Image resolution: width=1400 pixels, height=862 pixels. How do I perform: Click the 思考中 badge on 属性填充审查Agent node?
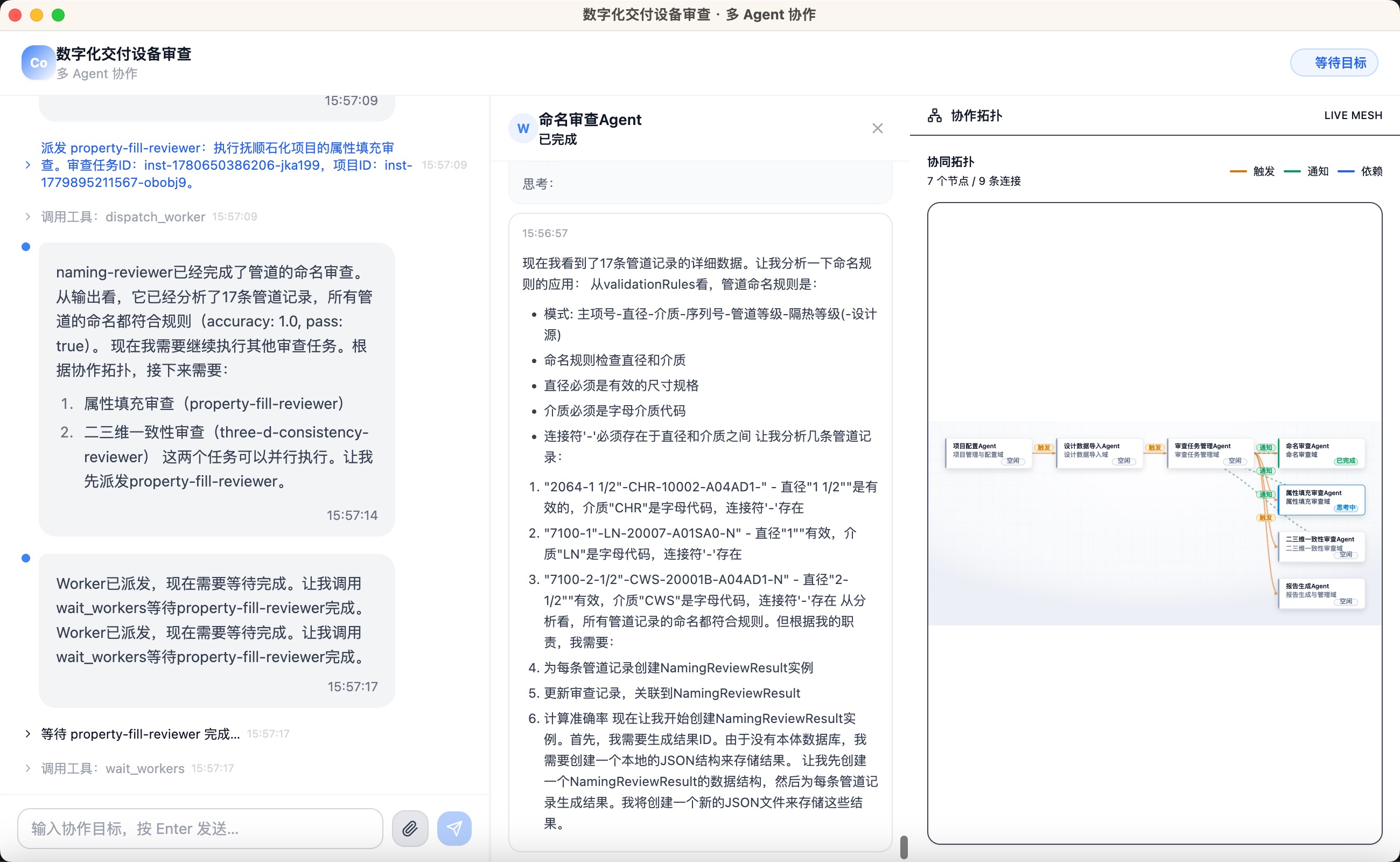1346,508
